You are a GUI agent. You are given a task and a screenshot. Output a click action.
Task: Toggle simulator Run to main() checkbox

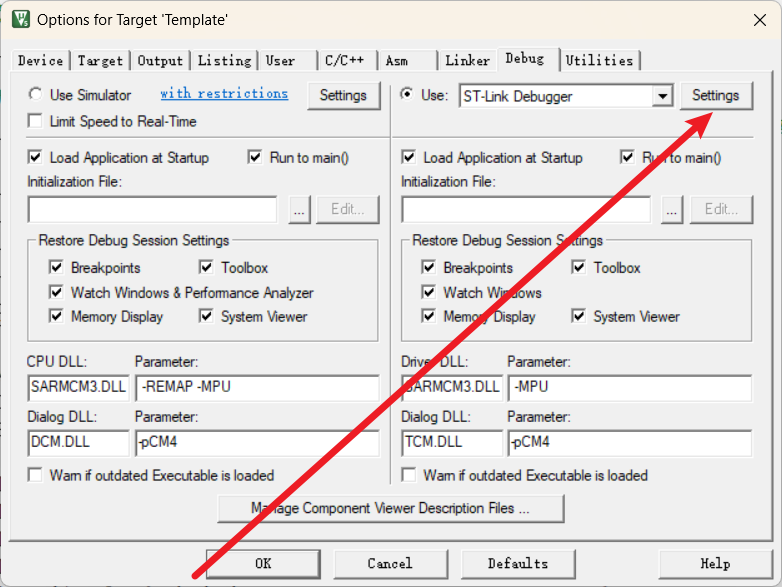pyautogui.click(x=255, y=158)
